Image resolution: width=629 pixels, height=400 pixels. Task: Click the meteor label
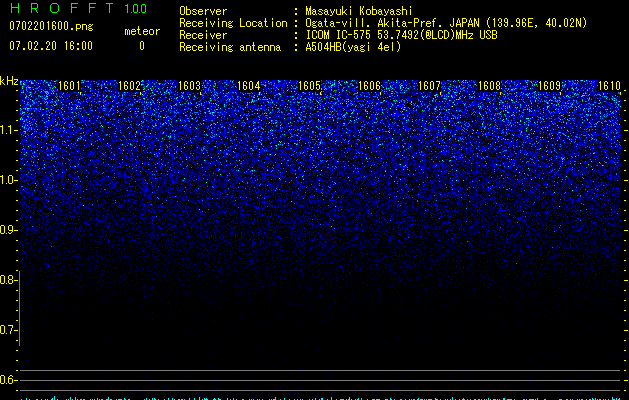[x=142, y=31]
